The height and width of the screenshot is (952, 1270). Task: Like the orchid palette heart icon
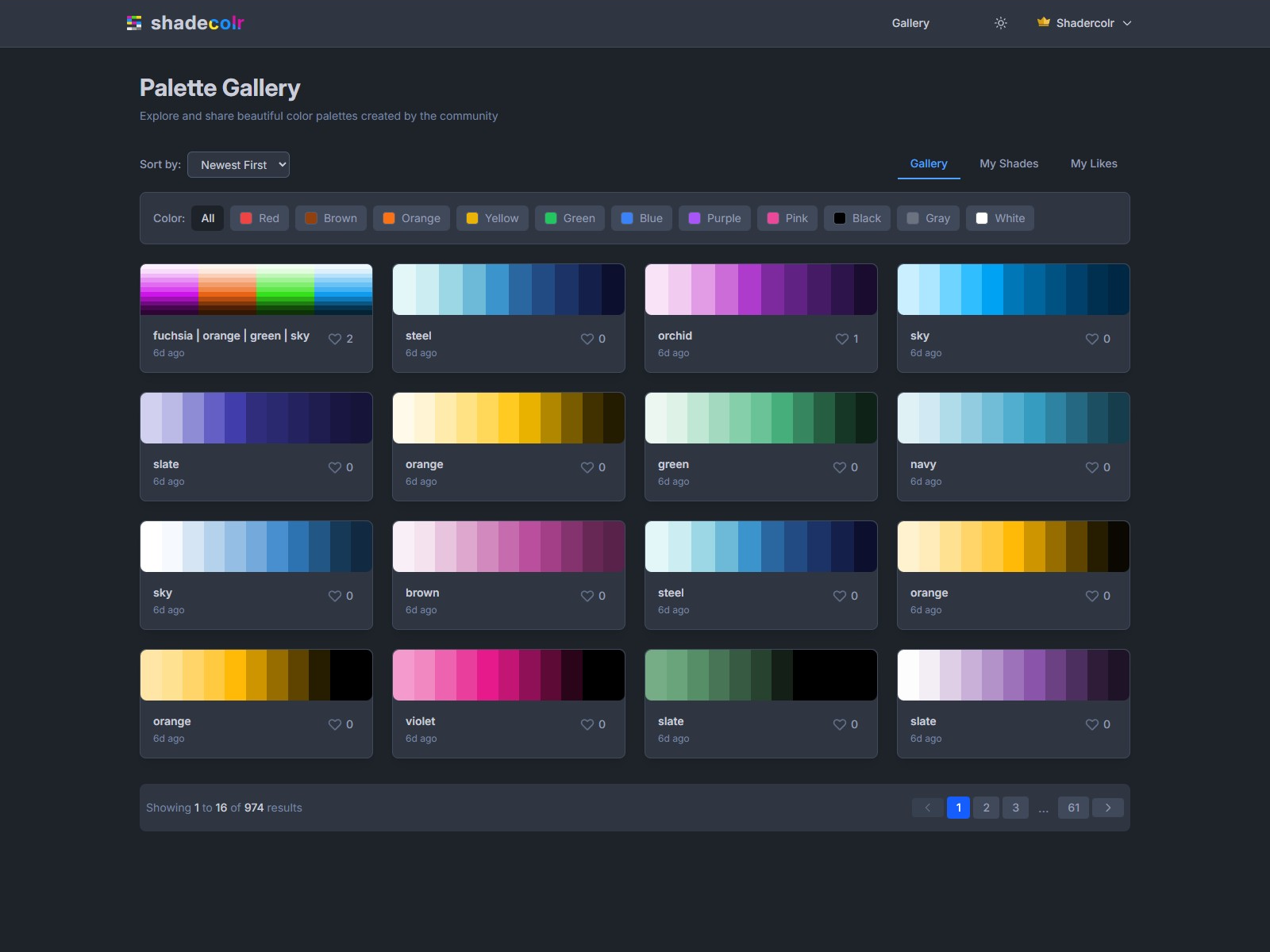841,339
